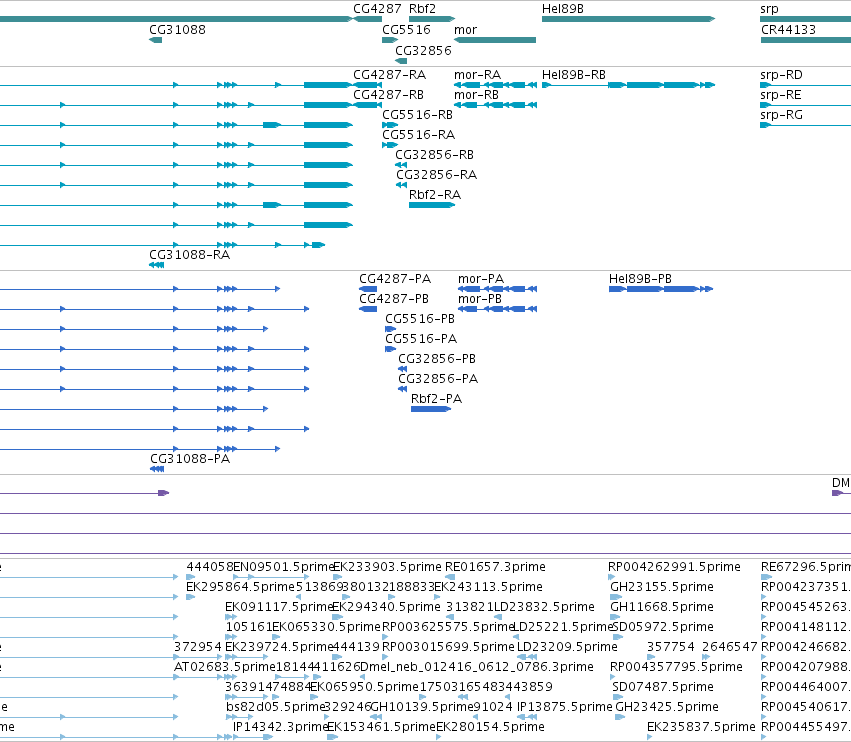Screen dimensions: 851x742
Task: Click EST label LD23832.5prime
Action: tap(544, 607)
